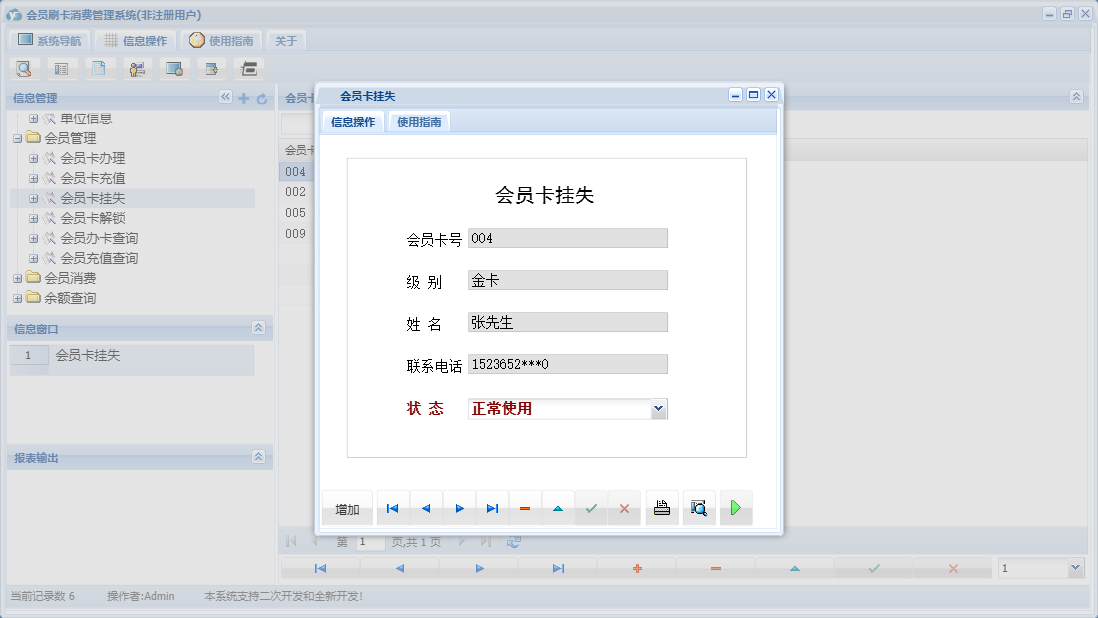Screen dimensions: 1098x618
Task: Confirm changes with the green checkmark
Action: click(x=591, y=508)
